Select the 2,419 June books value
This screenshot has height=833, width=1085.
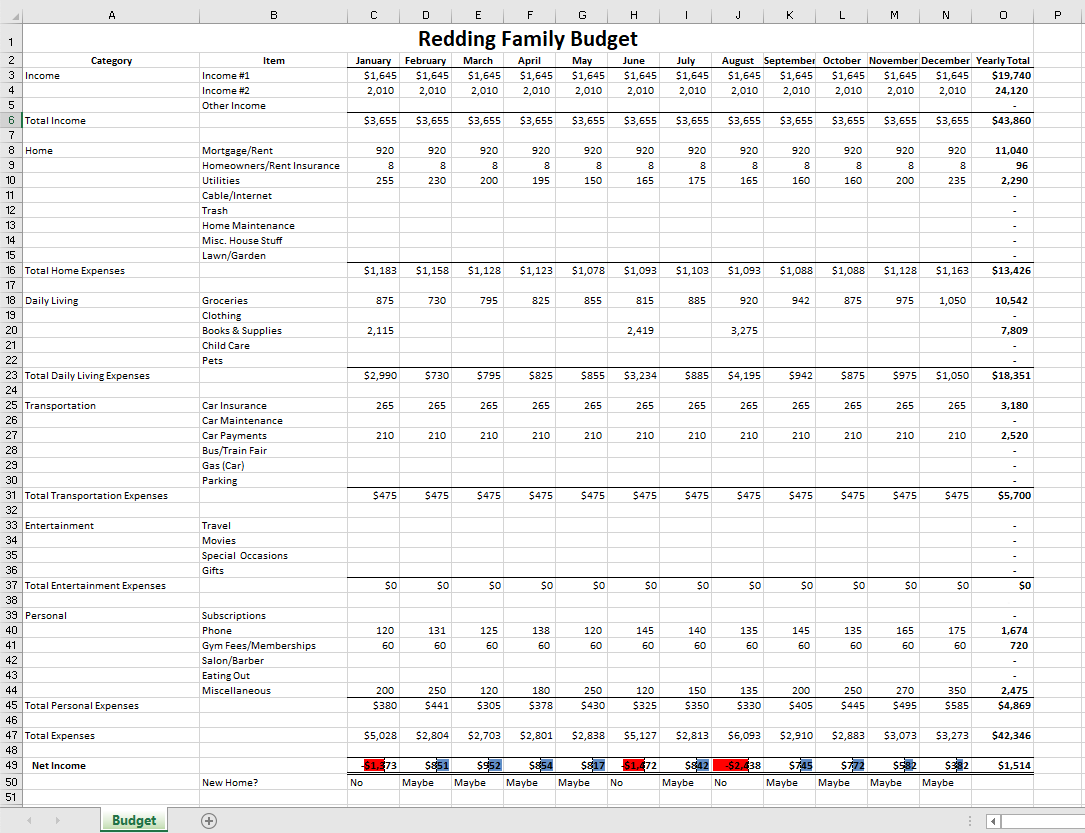(633, 331)
